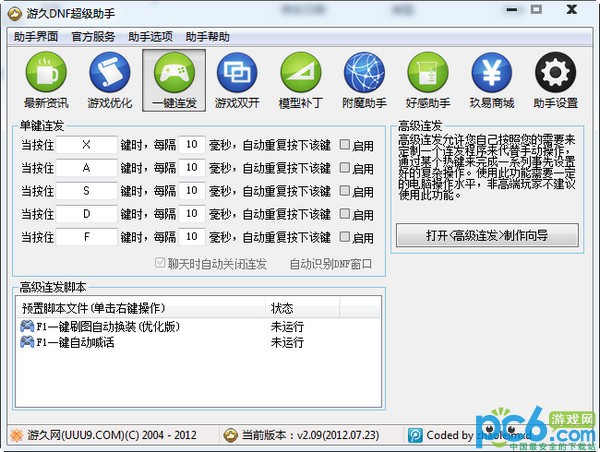Select script row F1一键自动喊话

198,342
